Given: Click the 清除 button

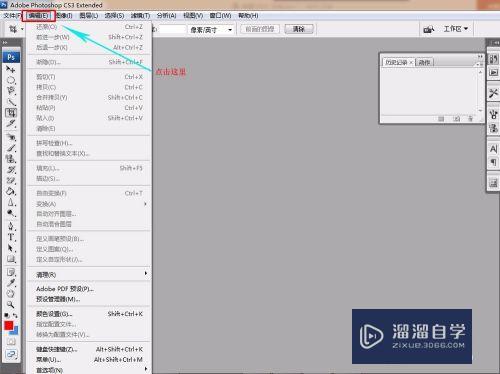Looking at the screenshot, I should point(299,29).
